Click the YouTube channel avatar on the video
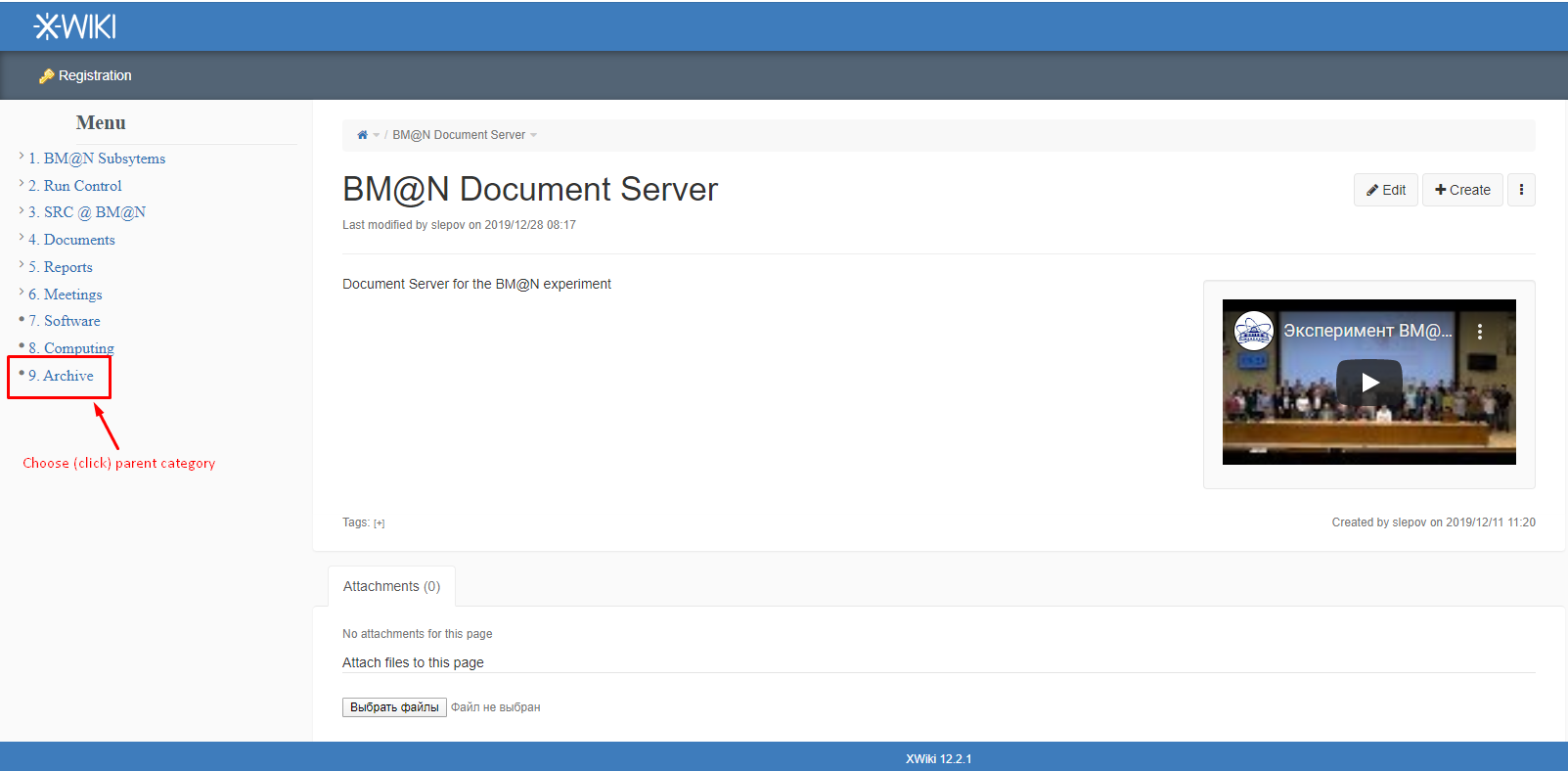The height and width of the screenshot is (771, 1568). pos(1253,331)
